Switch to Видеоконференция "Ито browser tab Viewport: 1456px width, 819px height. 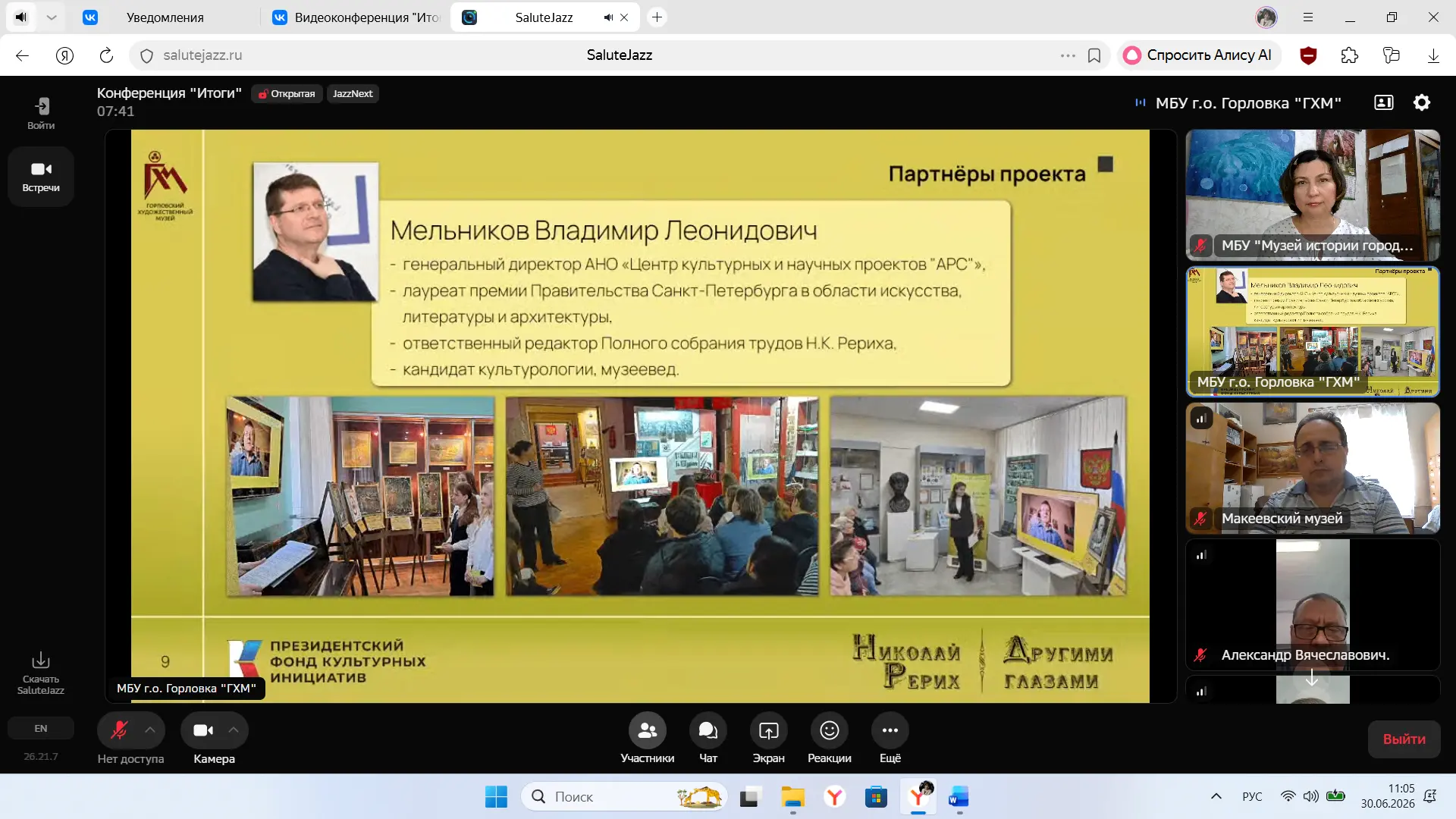pos(356,17)
